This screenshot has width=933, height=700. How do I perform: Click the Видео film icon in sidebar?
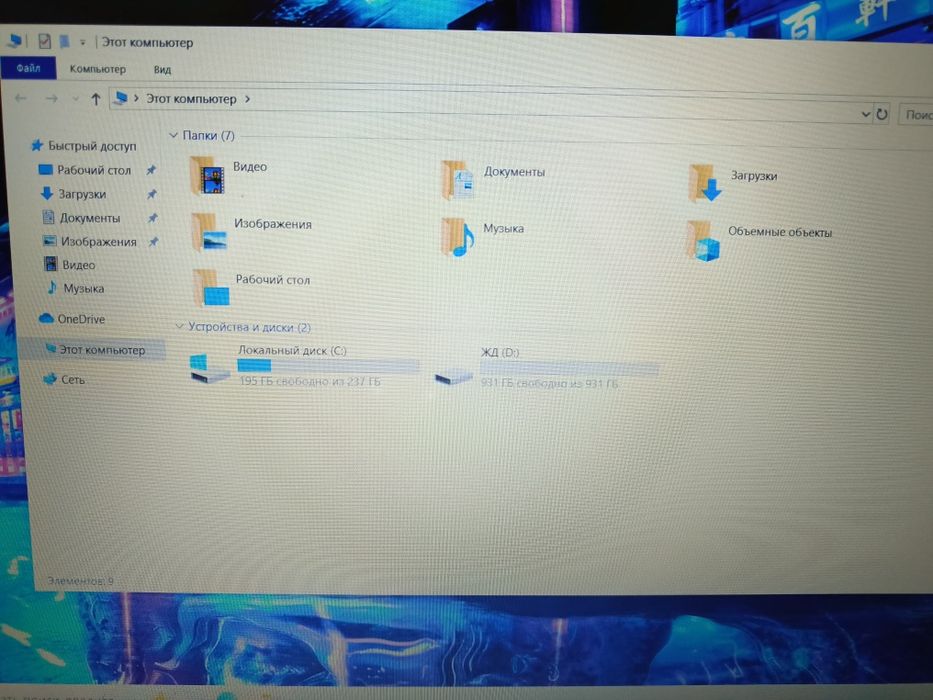point(51,264)
